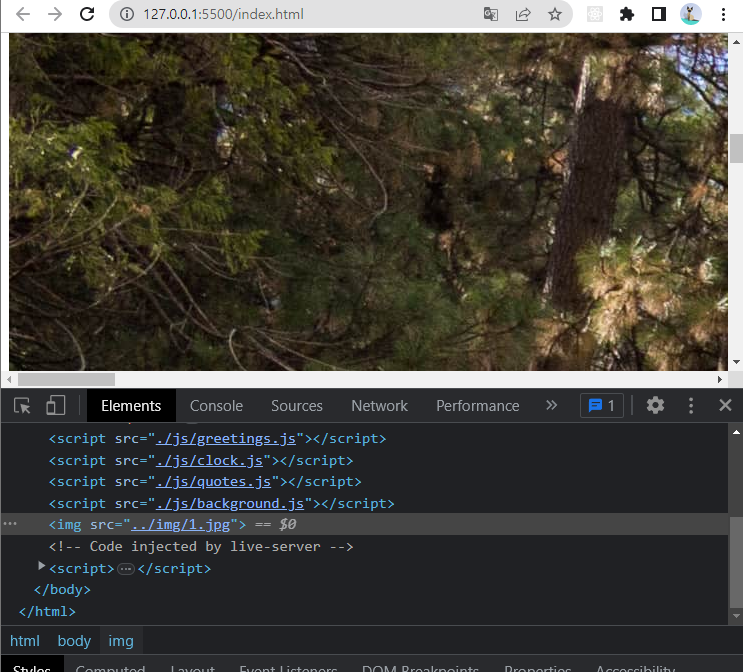View site information icon in address bar

pos(127,14)
